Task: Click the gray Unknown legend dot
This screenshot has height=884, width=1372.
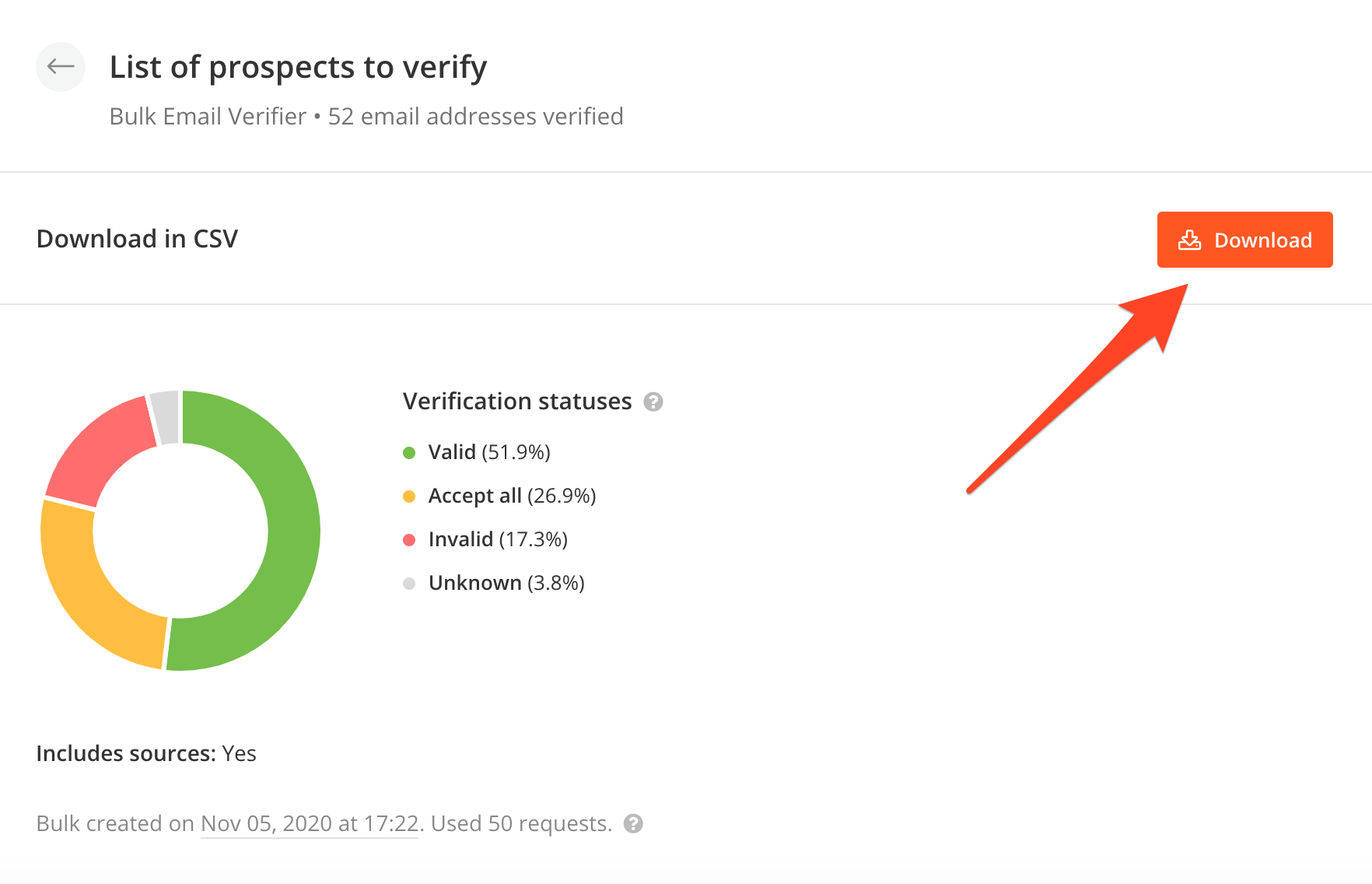Action: pos(409,584)
